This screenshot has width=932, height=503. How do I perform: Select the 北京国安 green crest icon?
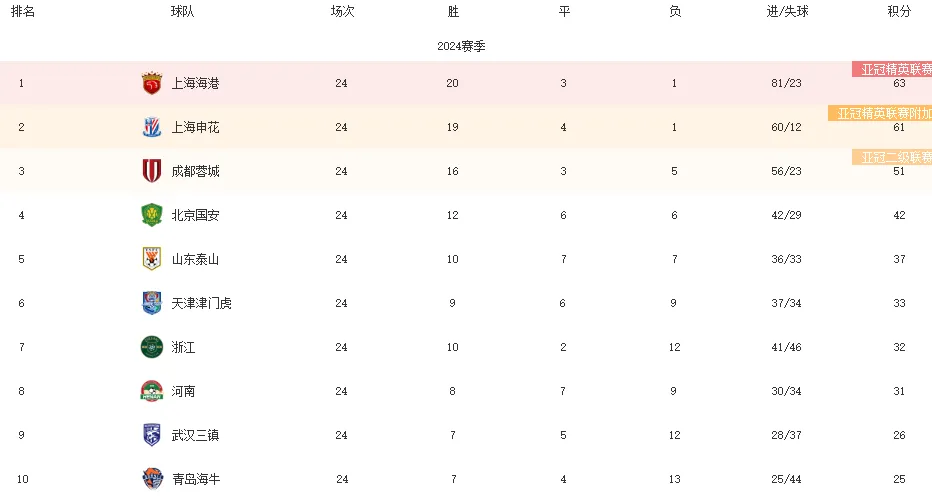[x=152, y=215]
